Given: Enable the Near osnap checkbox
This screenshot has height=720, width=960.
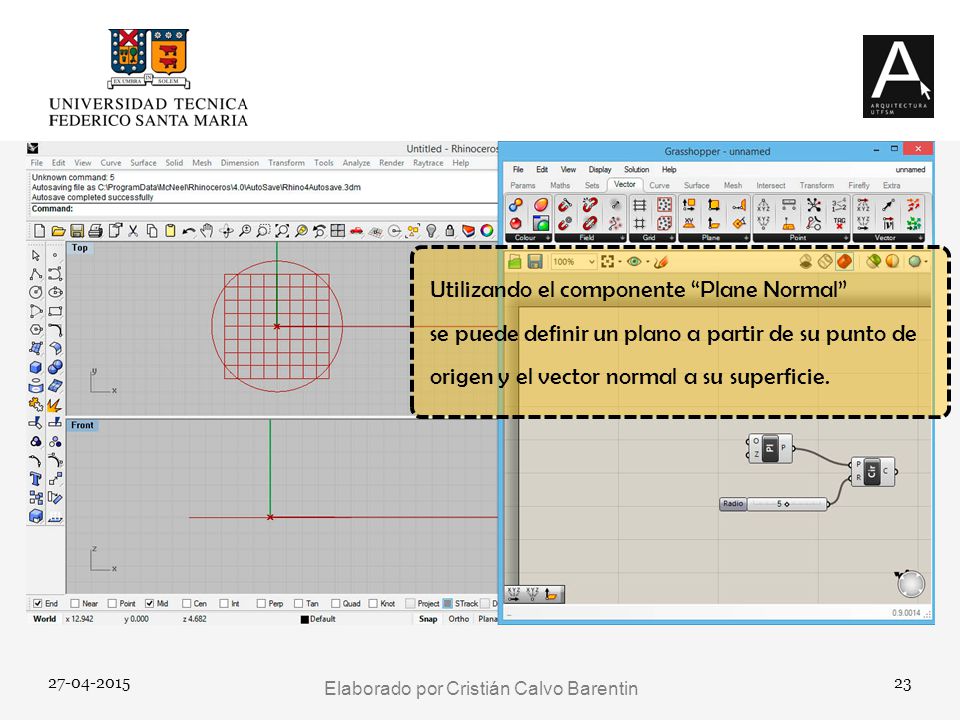Looking at the screenshot, I should [75, 603].
